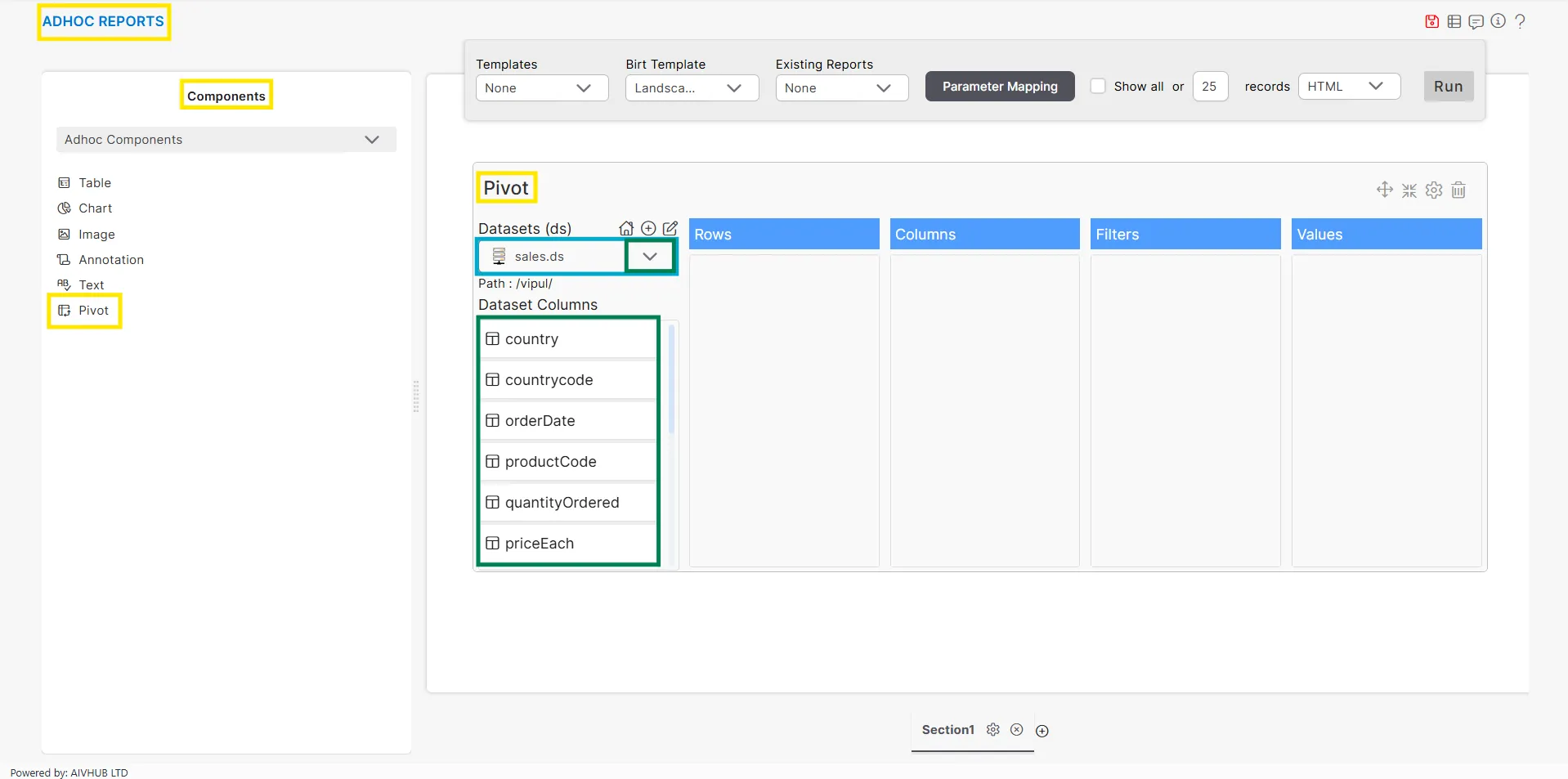Edit the dataset using pencil icon
The image size is (1568, 779).
pos(670,229)
